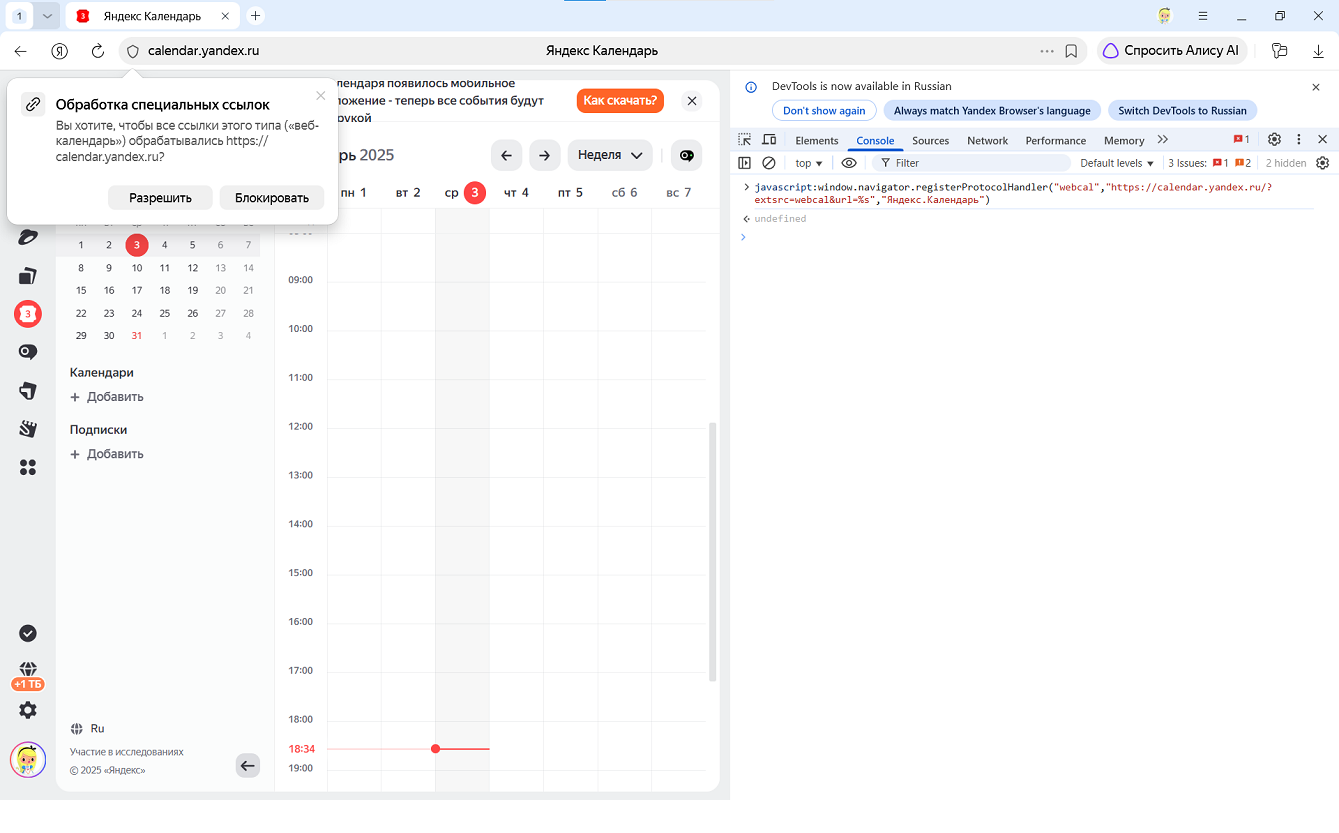Collapse the calendar sidebar with the left arrow
Image resolution: width=1339 pixels, height=833 pixels.
[248, 766]
